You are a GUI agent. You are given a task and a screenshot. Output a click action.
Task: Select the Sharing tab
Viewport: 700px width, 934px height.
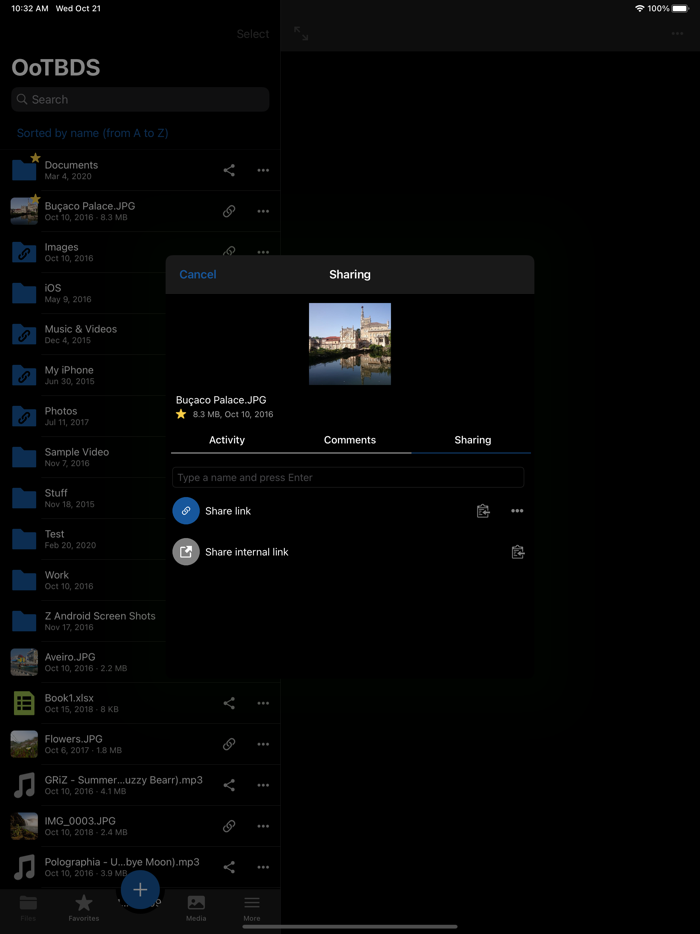tap(472, 440)
